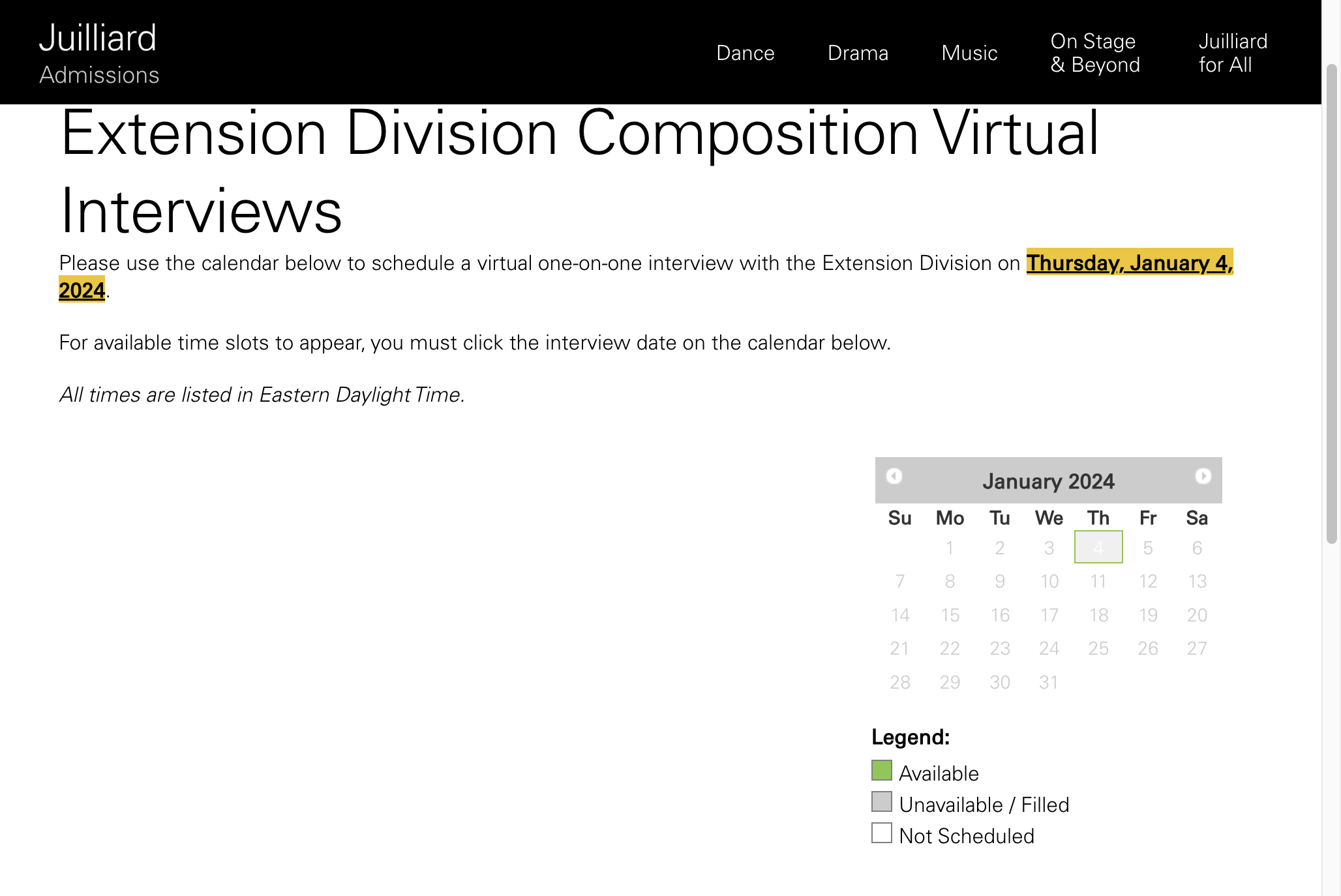Click the January 2024 calendar title
This screenshot has width=1341, height=896.
tap(1049, 481)
